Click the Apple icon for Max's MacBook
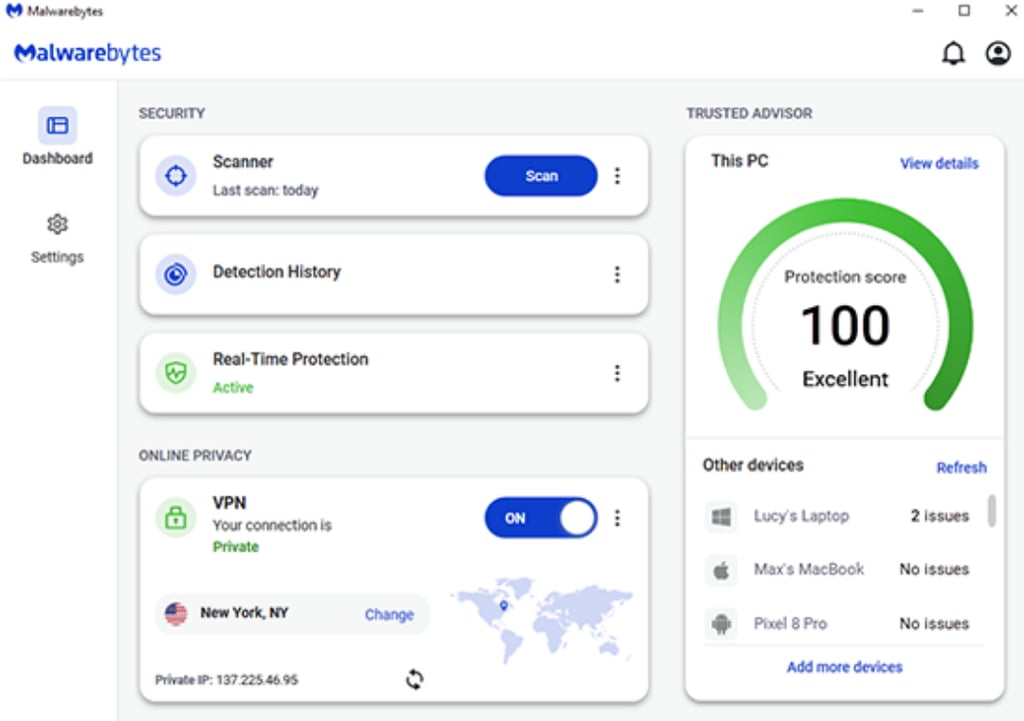1024x721 pixels. point(722,570)
